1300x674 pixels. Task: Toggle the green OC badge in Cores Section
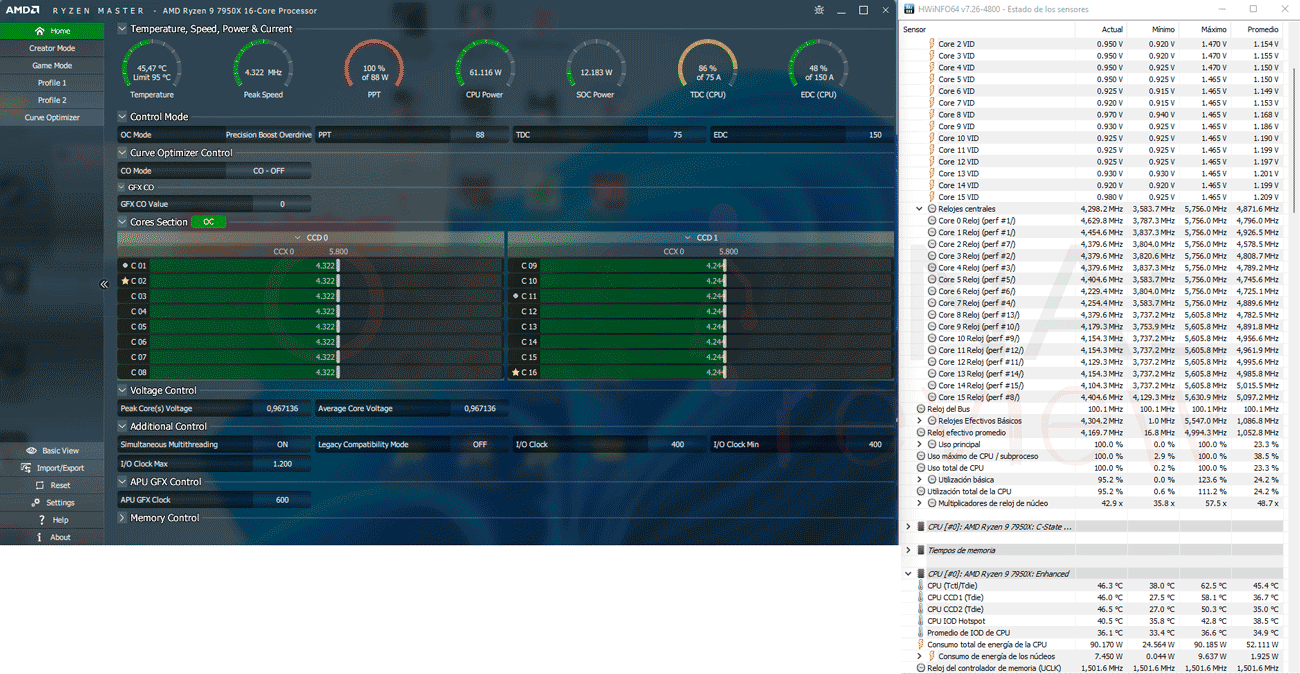coord(209,222)
